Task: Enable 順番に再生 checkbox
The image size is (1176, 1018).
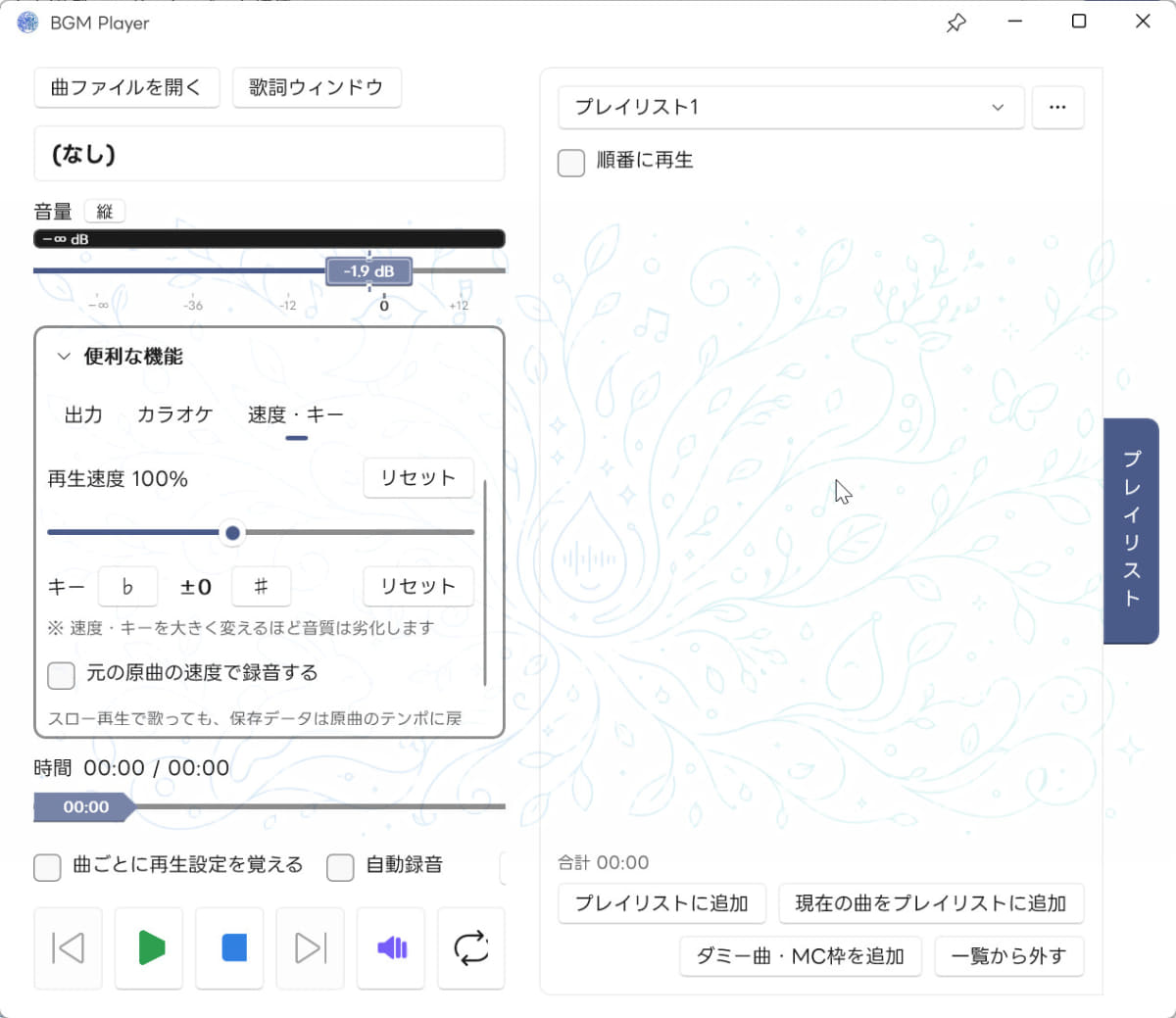Action: click(x=571, y=163)
